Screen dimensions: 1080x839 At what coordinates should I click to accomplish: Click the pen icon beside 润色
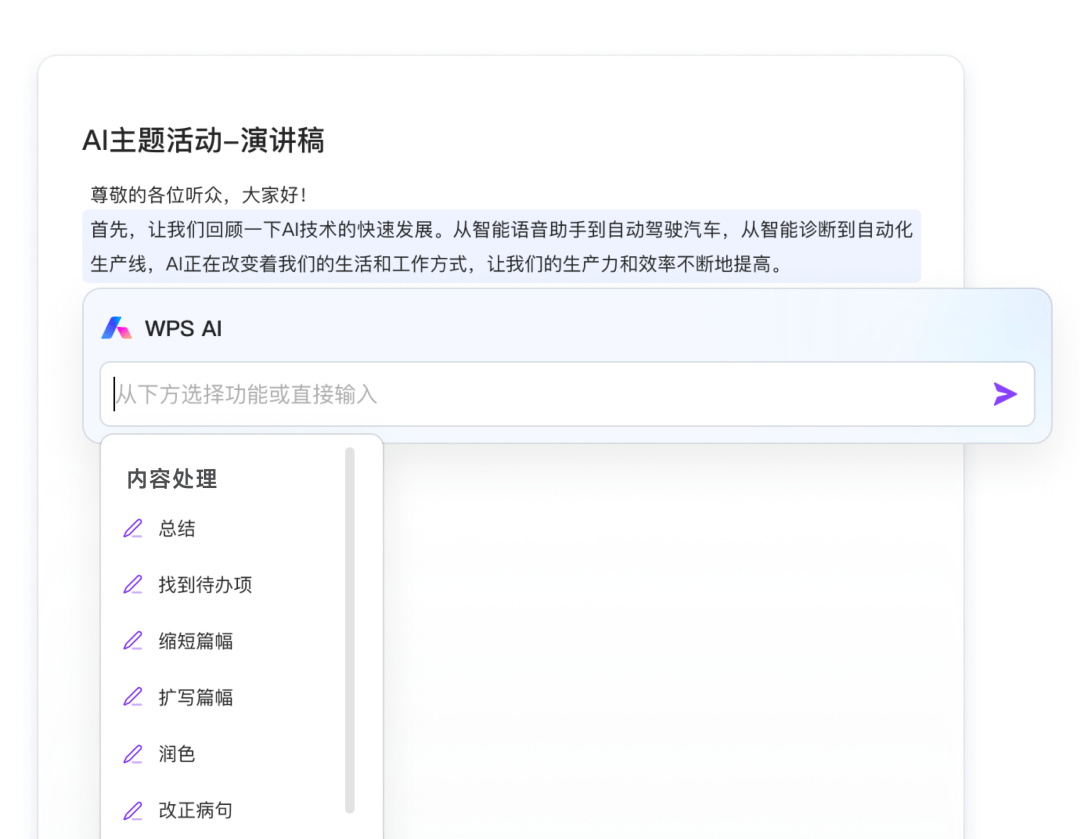(133, 754)
